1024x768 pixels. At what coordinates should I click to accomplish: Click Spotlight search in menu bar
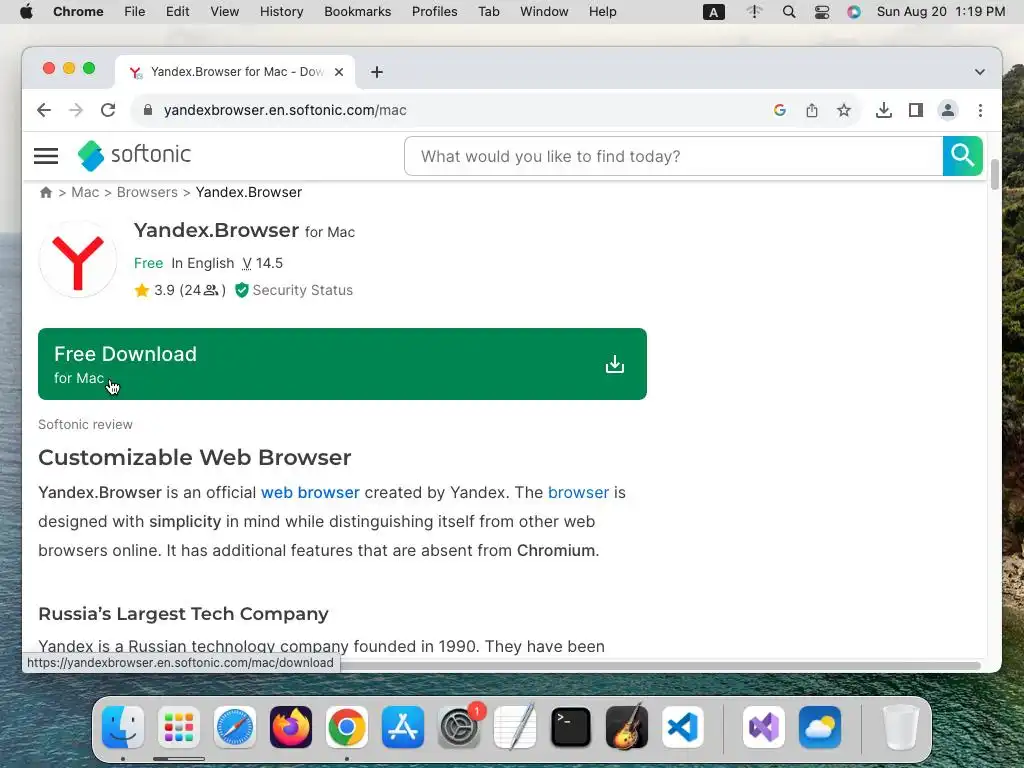pyautogui.click(x=789, y=12)
